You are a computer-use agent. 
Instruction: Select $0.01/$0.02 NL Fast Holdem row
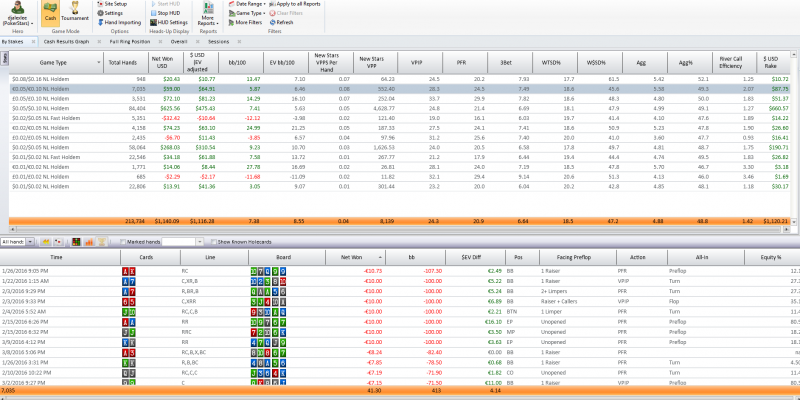pos(400,156)
